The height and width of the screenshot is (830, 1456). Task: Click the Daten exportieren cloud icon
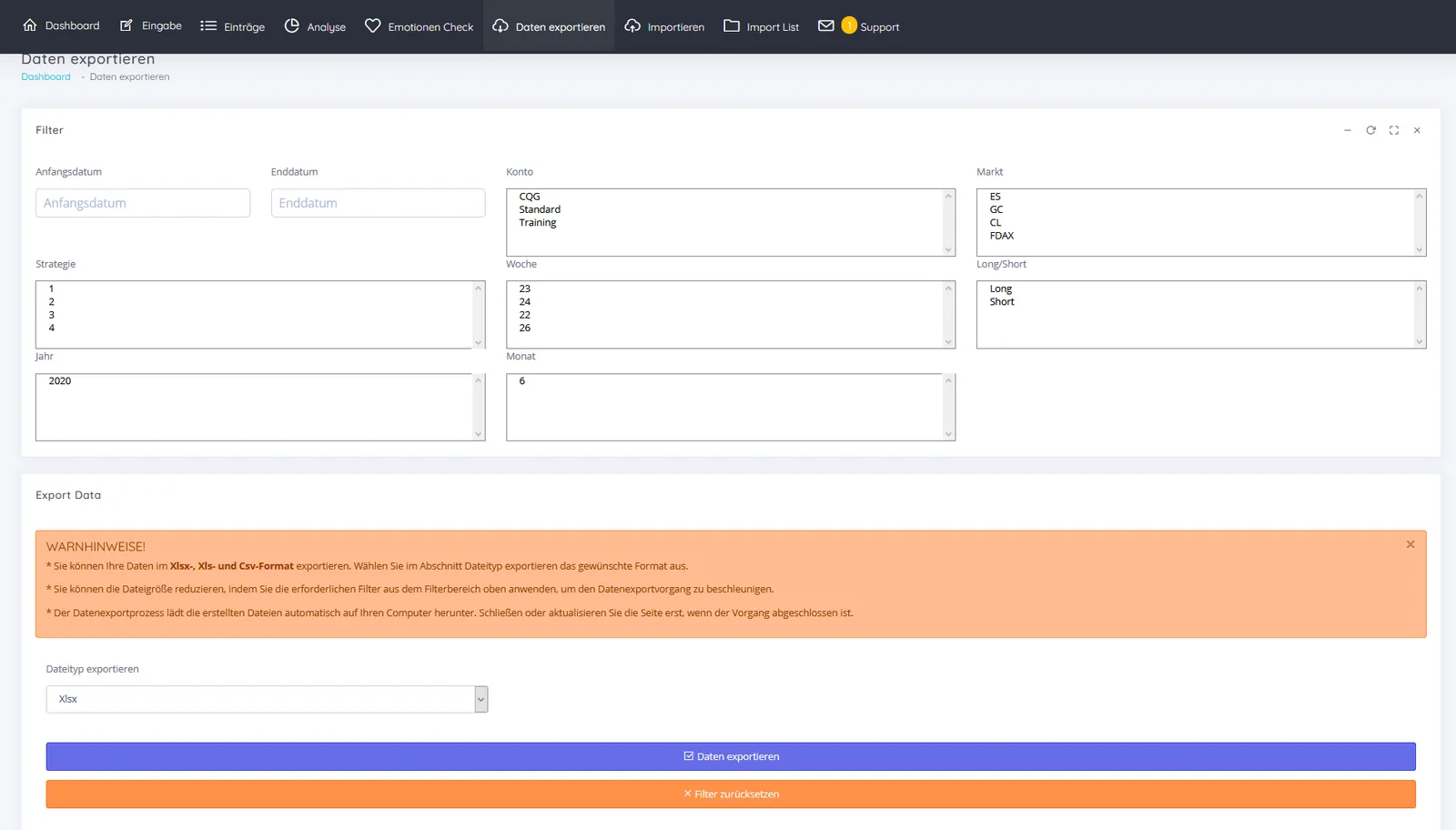pos(500,25)
